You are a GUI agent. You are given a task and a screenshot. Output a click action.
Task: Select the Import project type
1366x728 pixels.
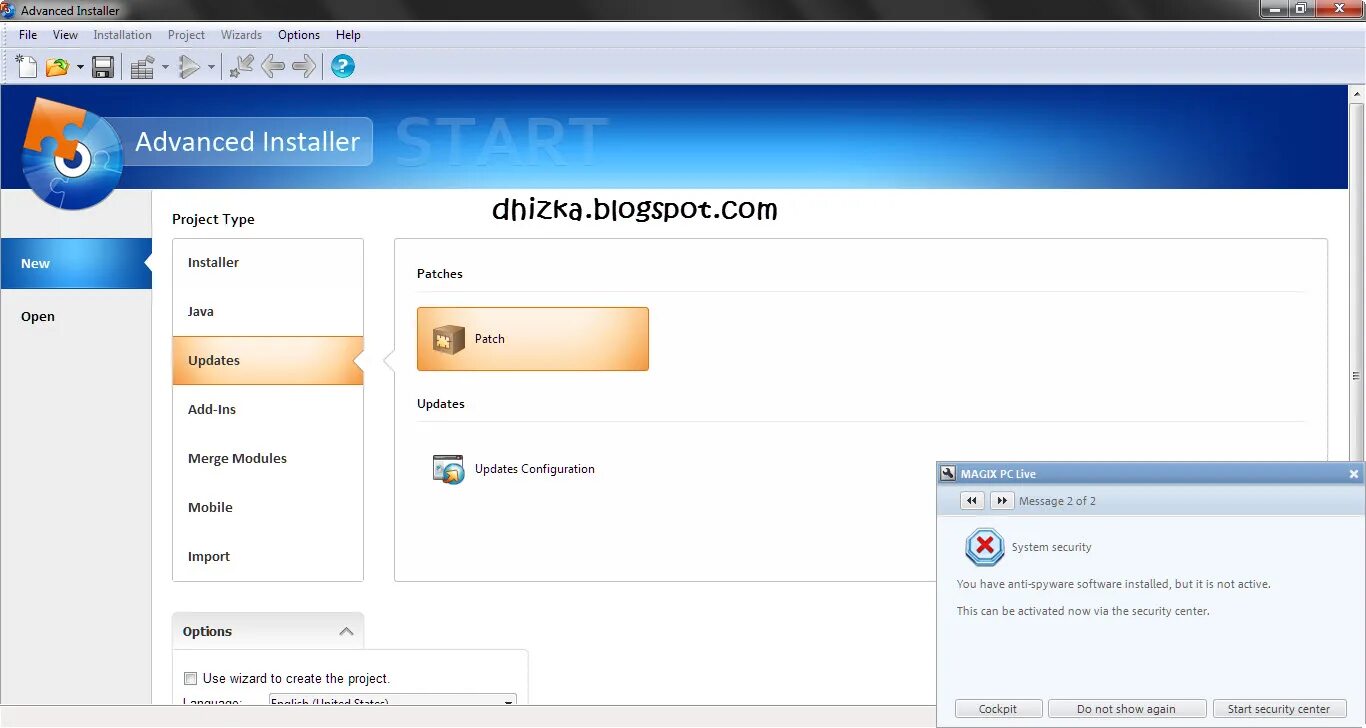point(268,556)
